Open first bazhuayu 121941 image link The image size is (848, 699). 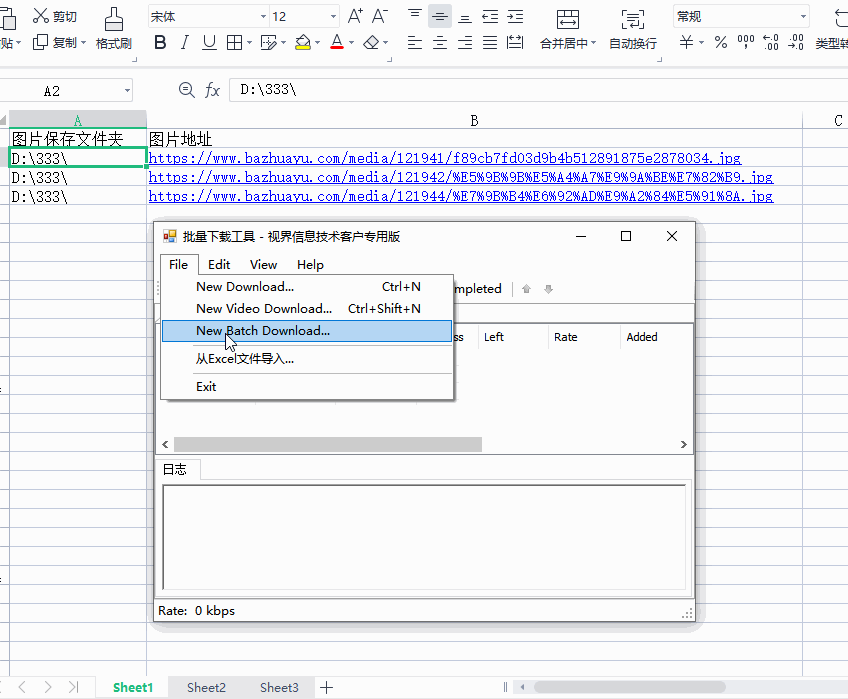click(445, 159)
